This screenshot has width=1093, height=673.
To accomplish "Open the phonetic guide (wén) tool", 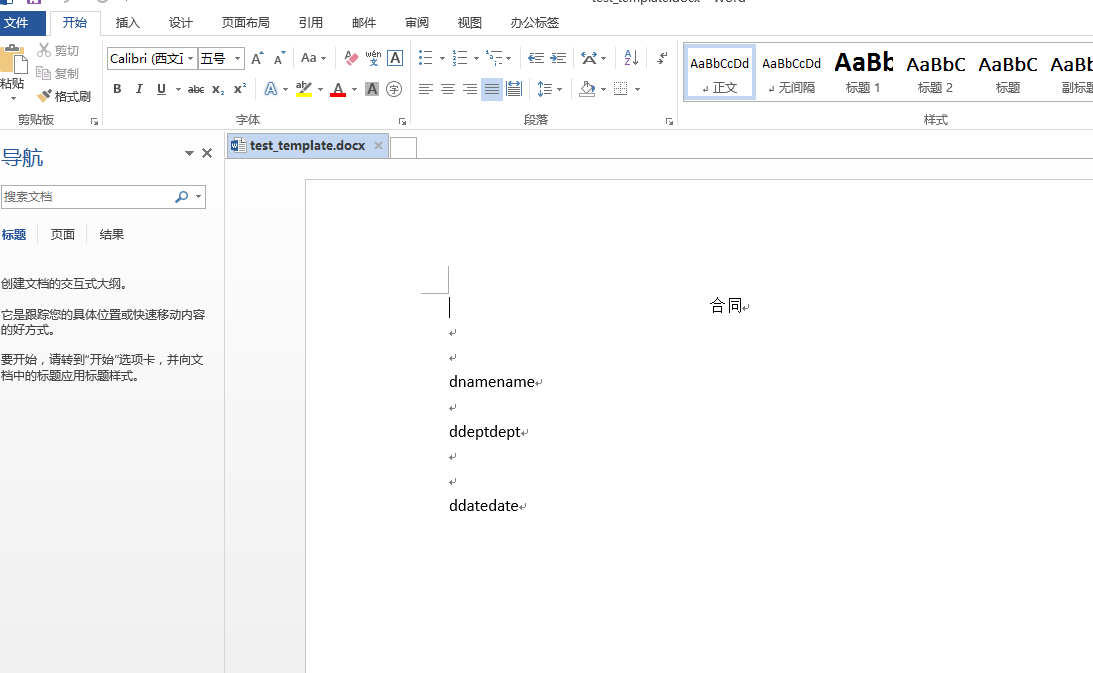I will [x=373, y=58].
